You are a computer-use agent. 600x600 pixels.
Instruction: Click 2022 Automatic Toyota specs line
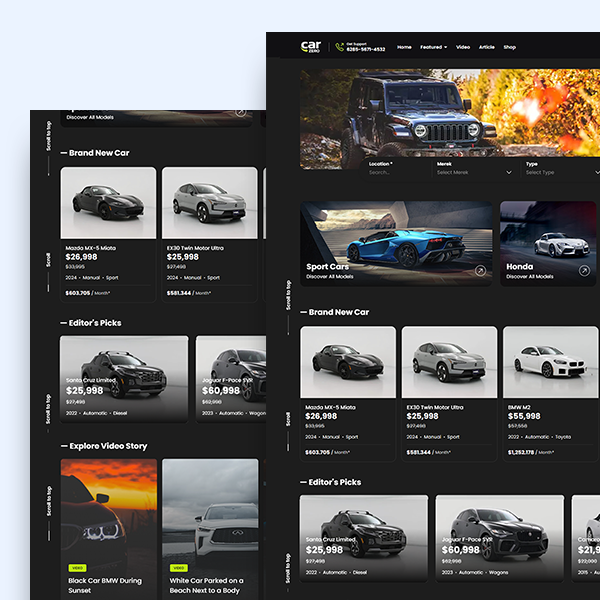point(539,437)
